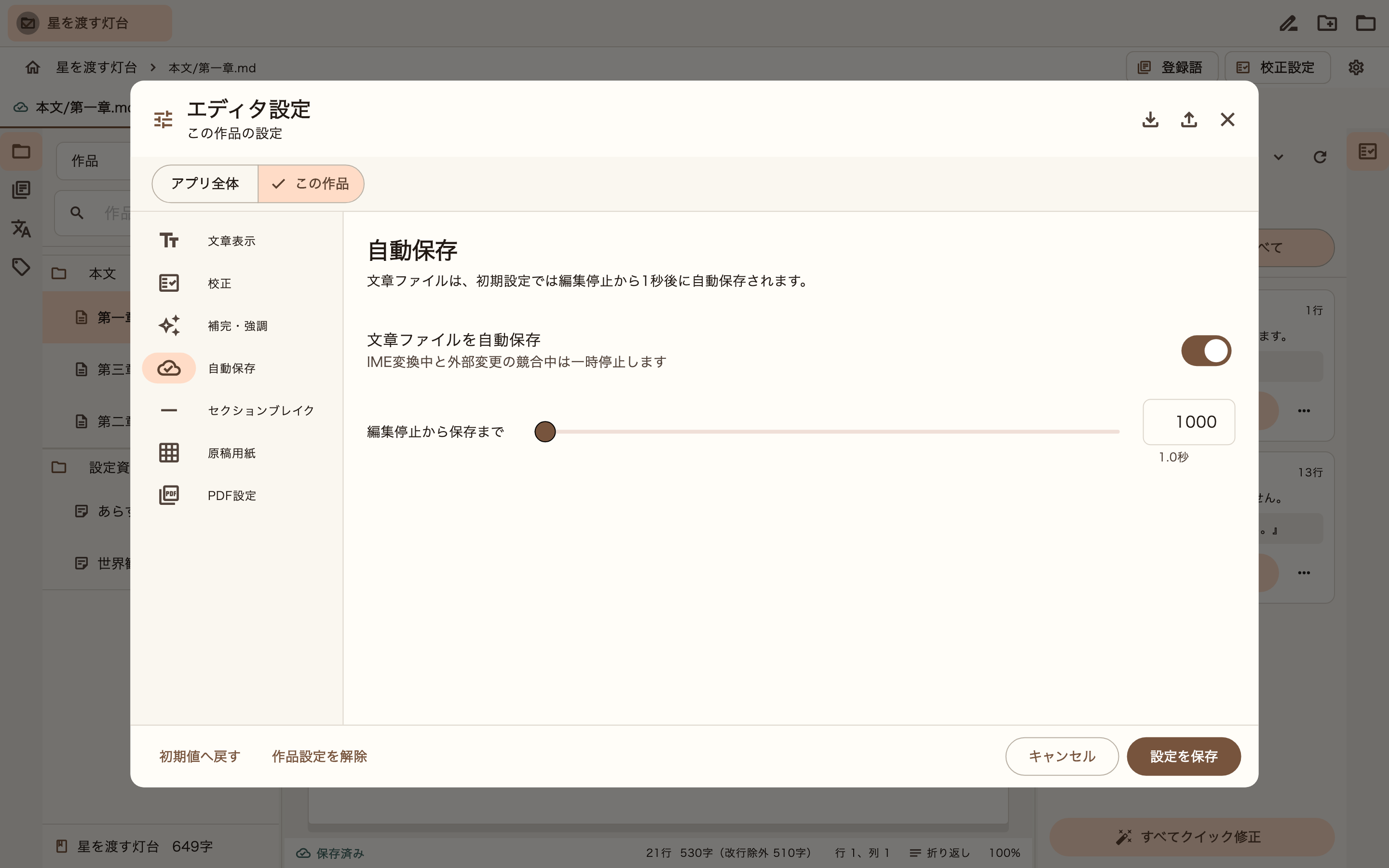Click the gear settings icon in the toolbar
Viewport: 1389px width, 868px height.
click(x=1356, y=67)
